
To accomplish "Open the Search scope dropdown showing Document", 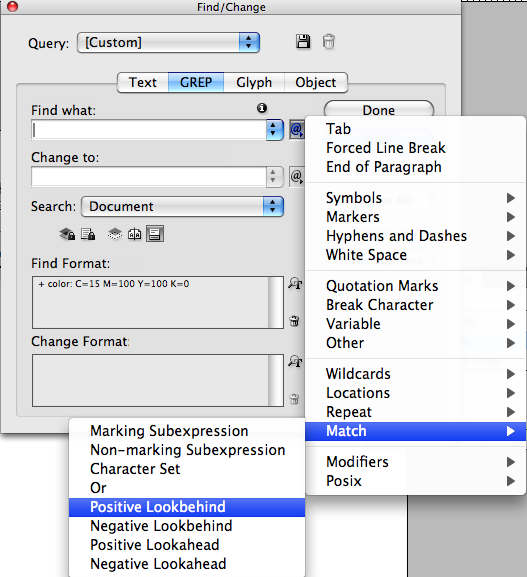I will click(x=183, y=206).
